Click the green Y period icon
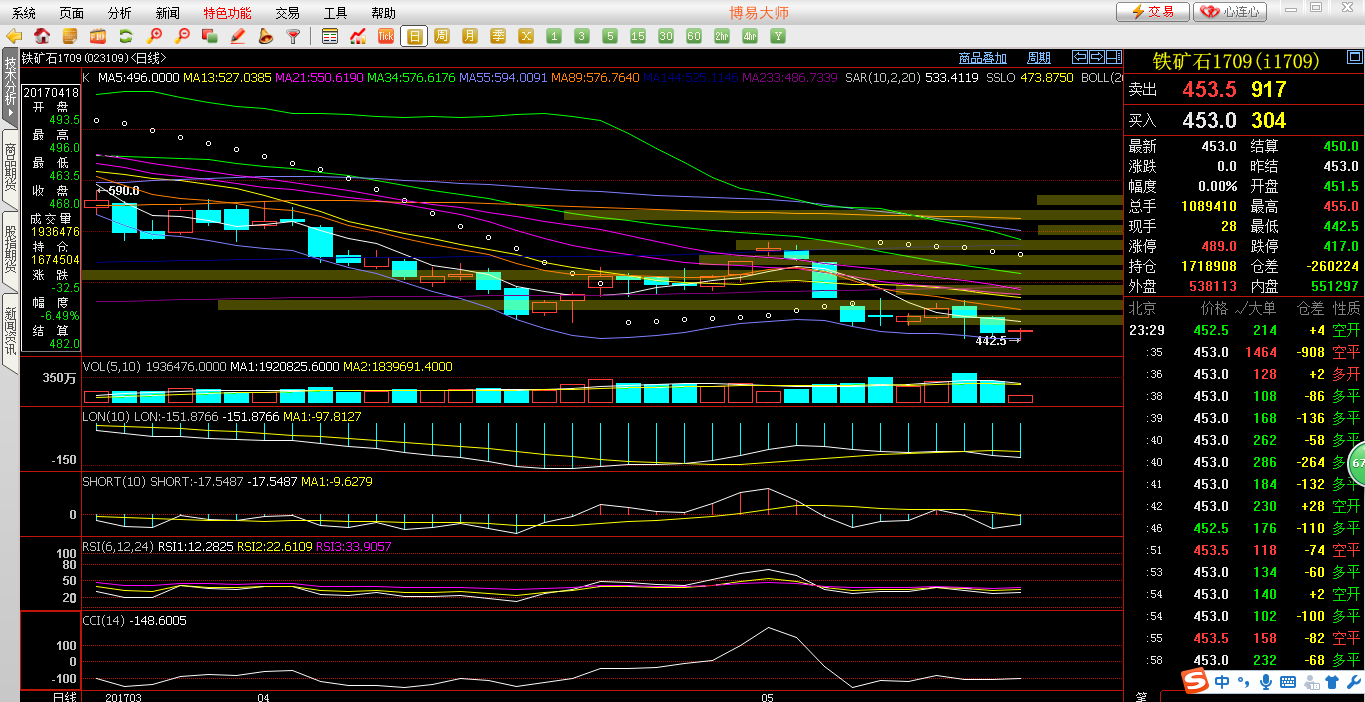The height and width of the screenshot is (702, 1365). pyautogui.click(x=778, y=36)
